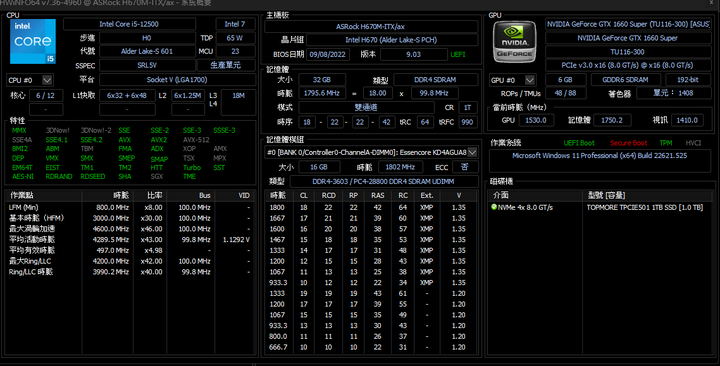Screen dimensions: 720x366
Task: Click the Socket V (LGA1700) platform field
Action: pyautogui.click(x=177, y=80)
